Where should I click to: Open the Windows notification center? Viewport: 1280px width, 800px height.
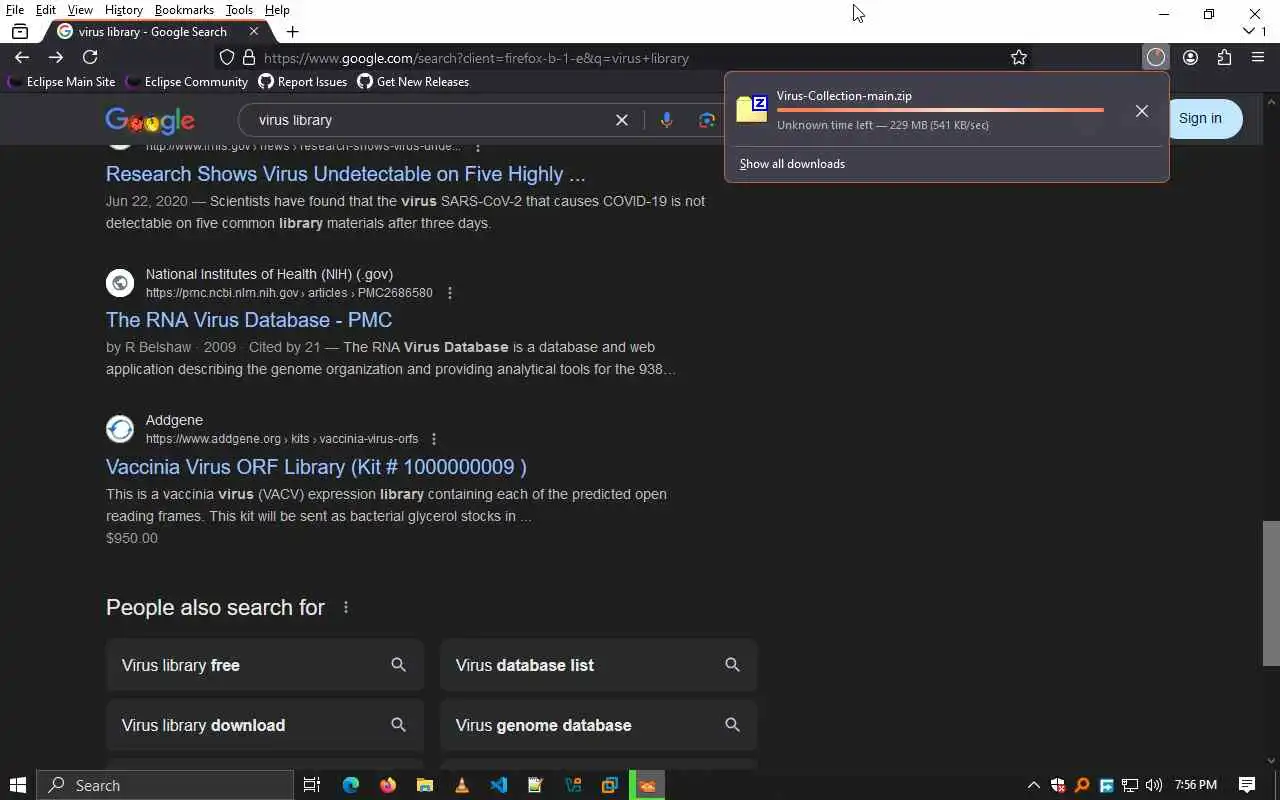click(x=1247, y=785)
